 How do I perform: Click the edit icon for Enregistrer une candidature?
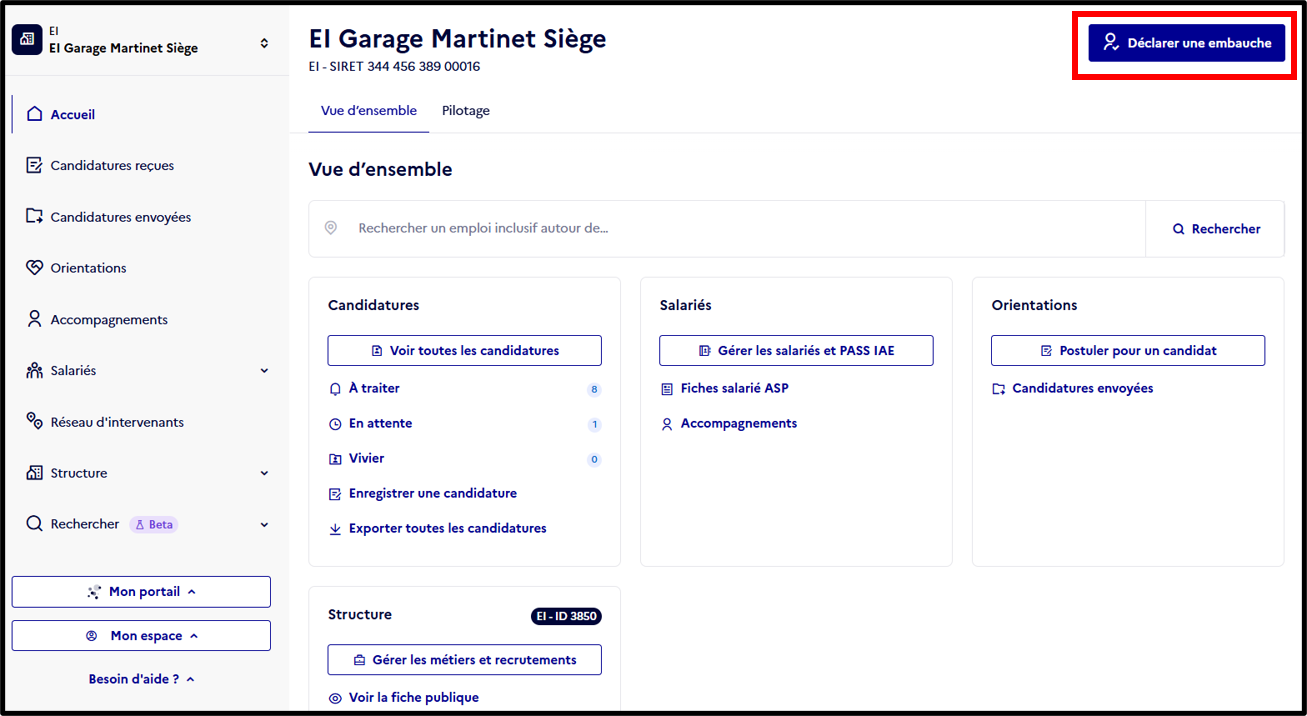[335, 494]
